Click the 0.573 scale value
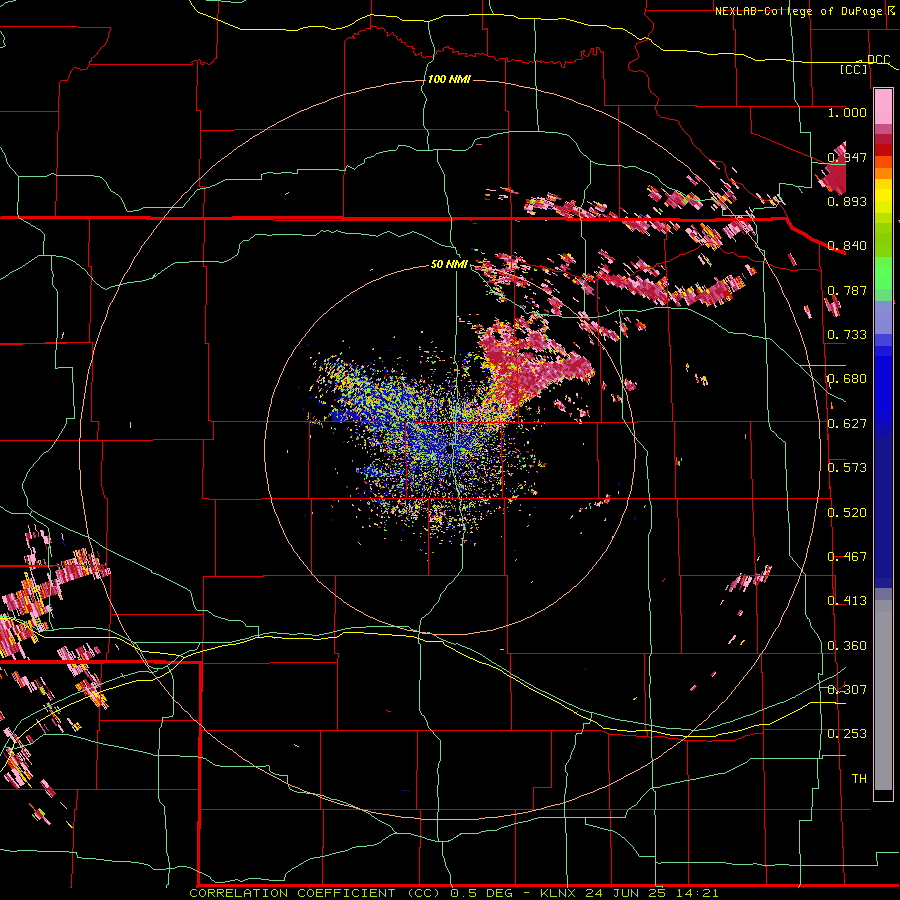 847,468
